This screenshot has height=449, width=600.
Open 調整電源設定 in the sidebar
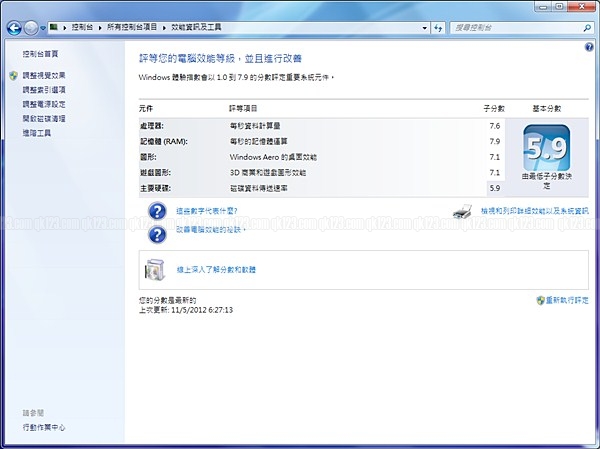pyautogui.click(x=44, y=104)
